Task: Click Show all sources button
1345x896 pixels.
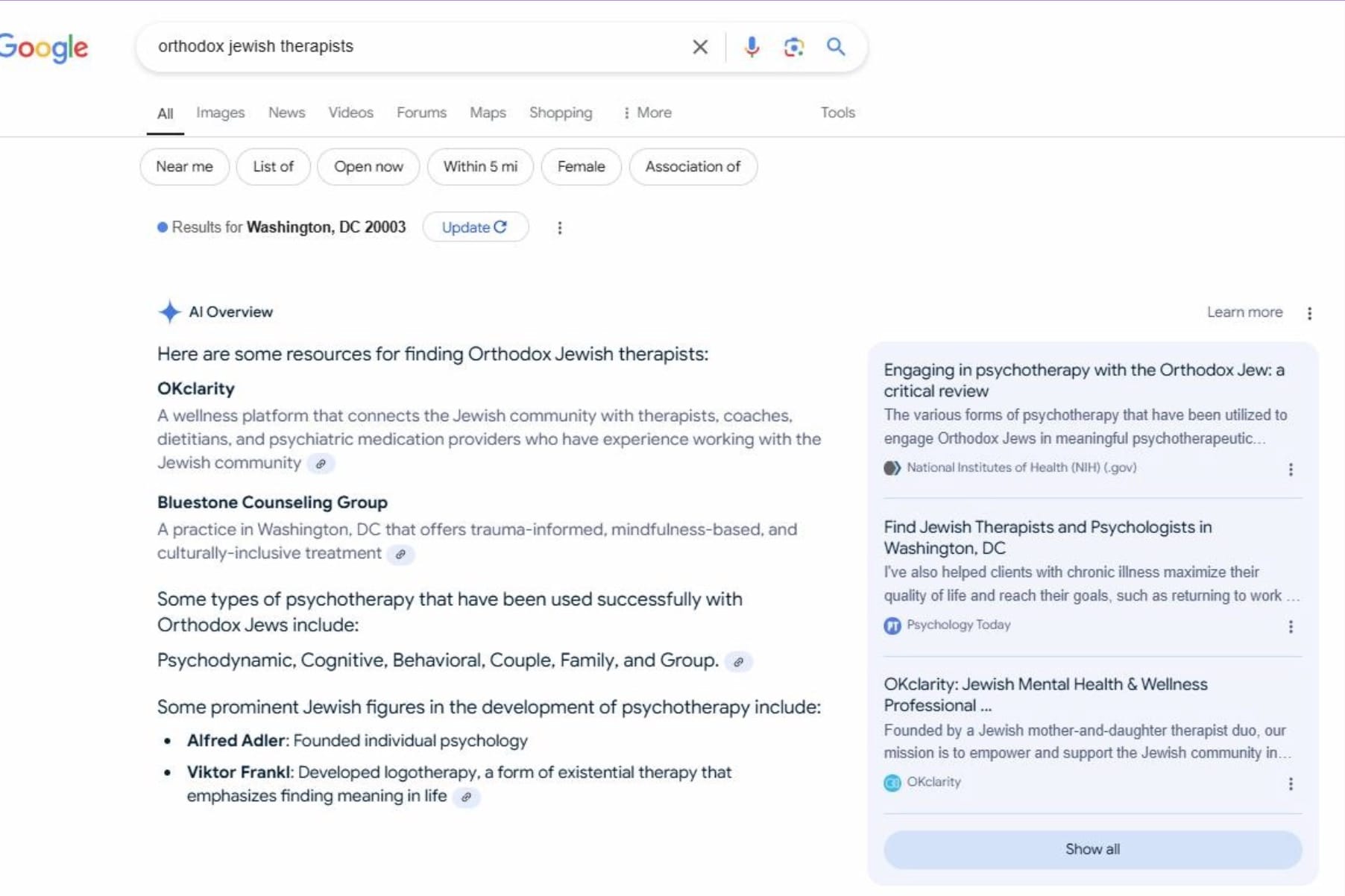Action: [1092, 849]
